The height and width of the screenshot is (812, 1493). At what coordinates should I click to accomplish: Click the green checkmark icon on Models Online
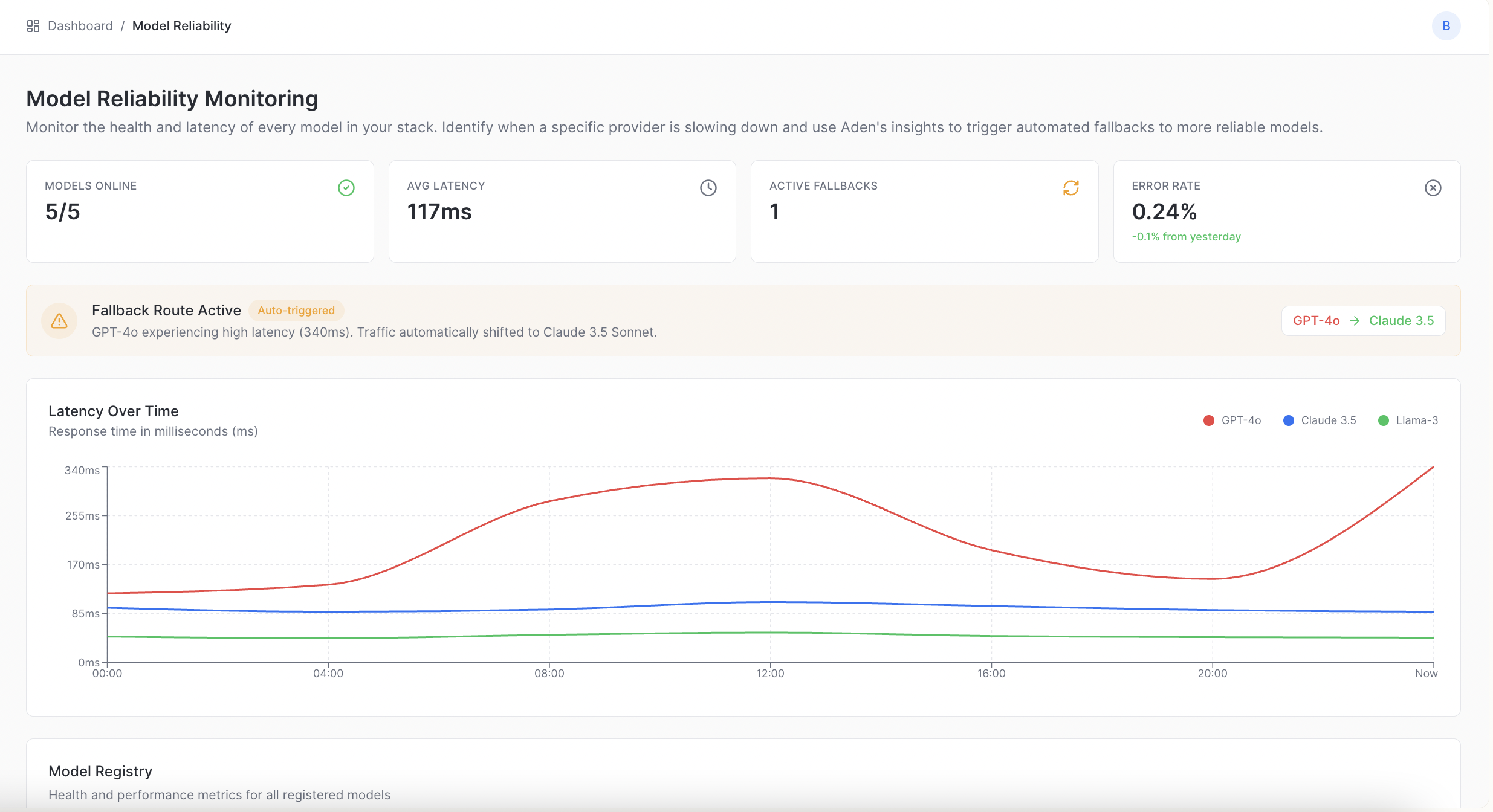346,188
